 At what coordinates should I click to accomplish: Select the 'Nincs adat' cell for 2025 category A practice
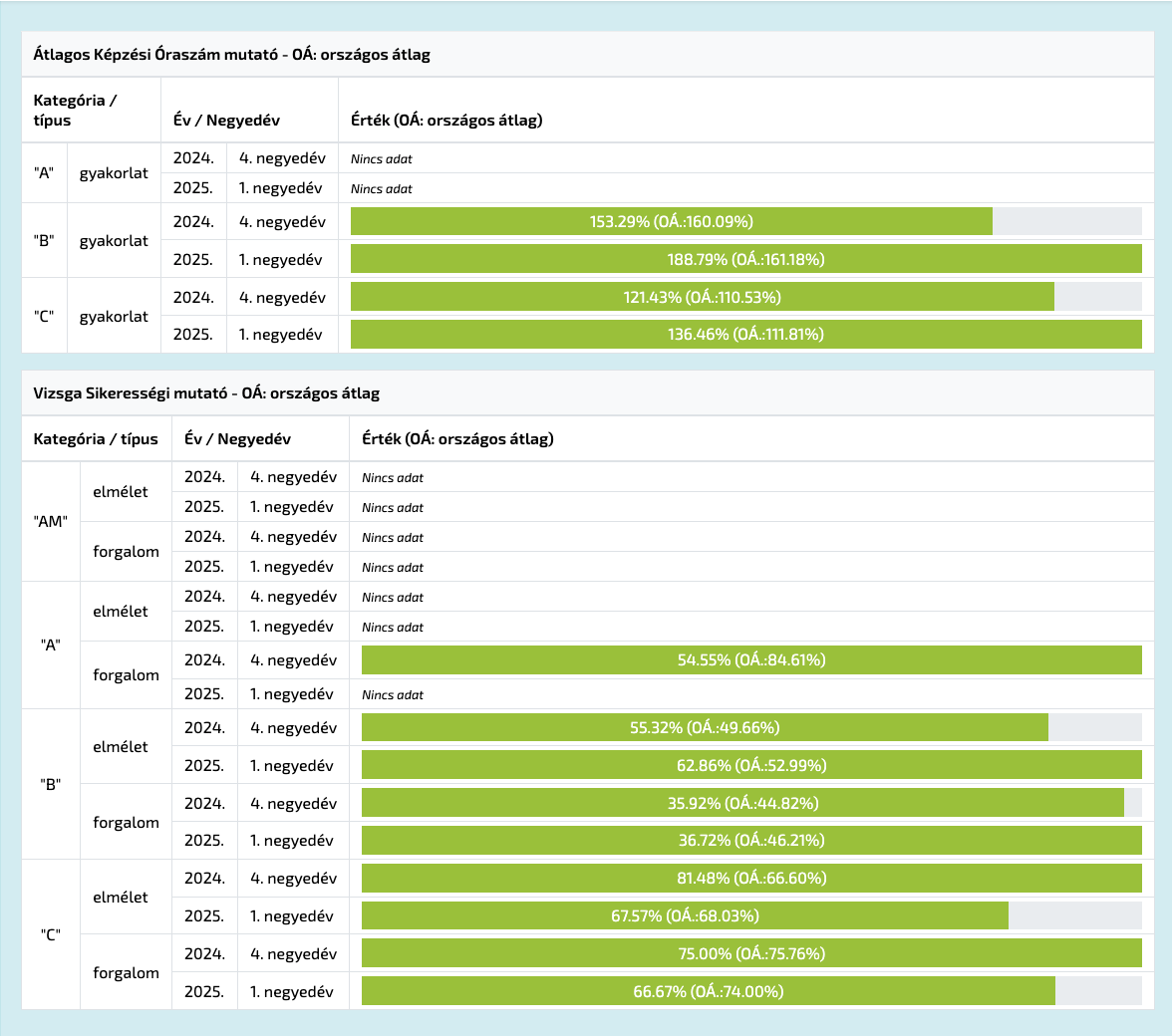[x=382, y=188]
